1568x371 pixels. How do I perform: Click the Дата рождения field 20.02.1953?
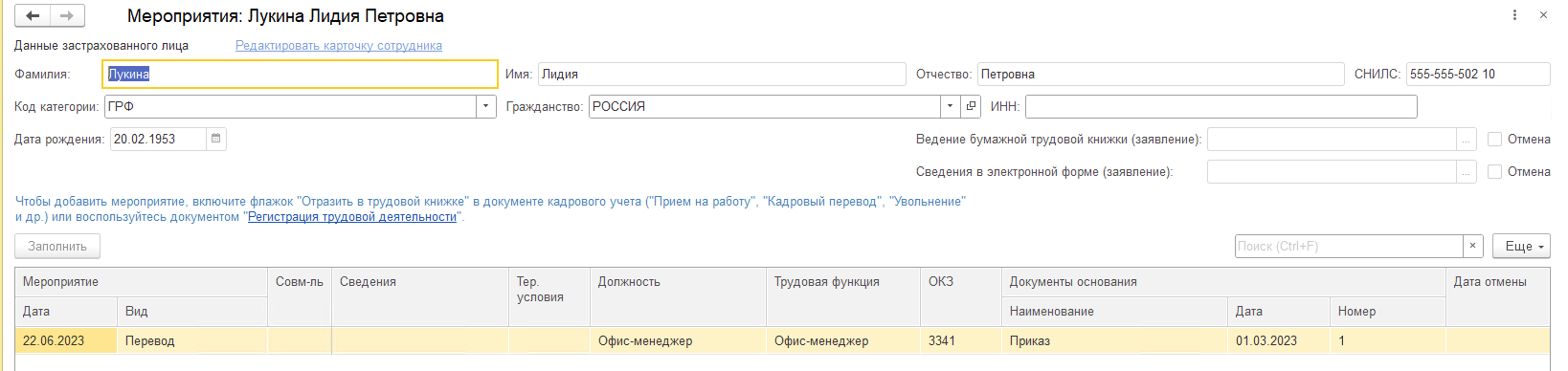pyautogui.click(x=158, y=139)
